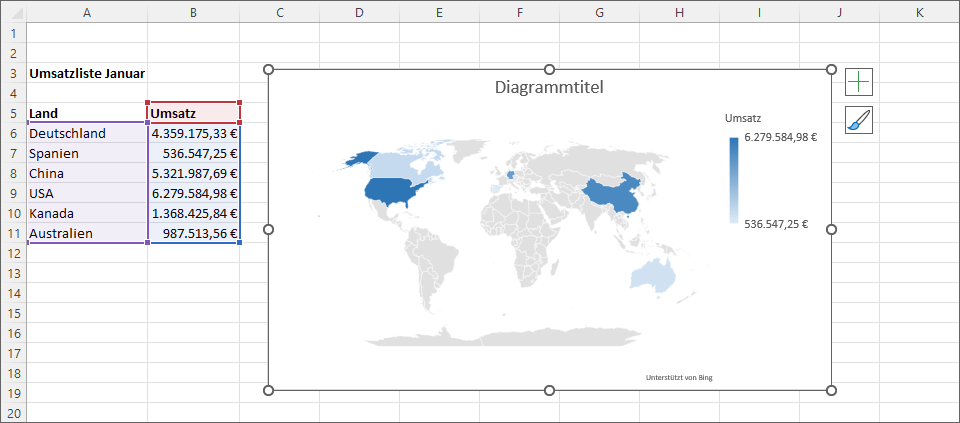Click the select-all corner of the sheet
The width and height of the screenshot is (960, 423).
[13, 12]
